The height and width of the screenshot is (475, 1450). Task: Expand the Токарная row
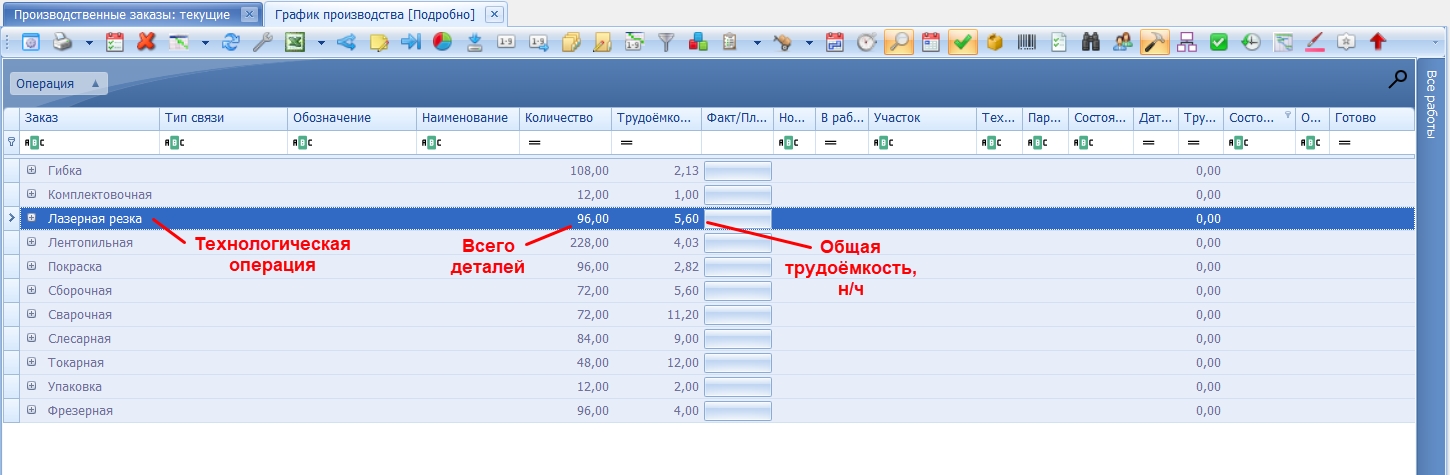31,362
